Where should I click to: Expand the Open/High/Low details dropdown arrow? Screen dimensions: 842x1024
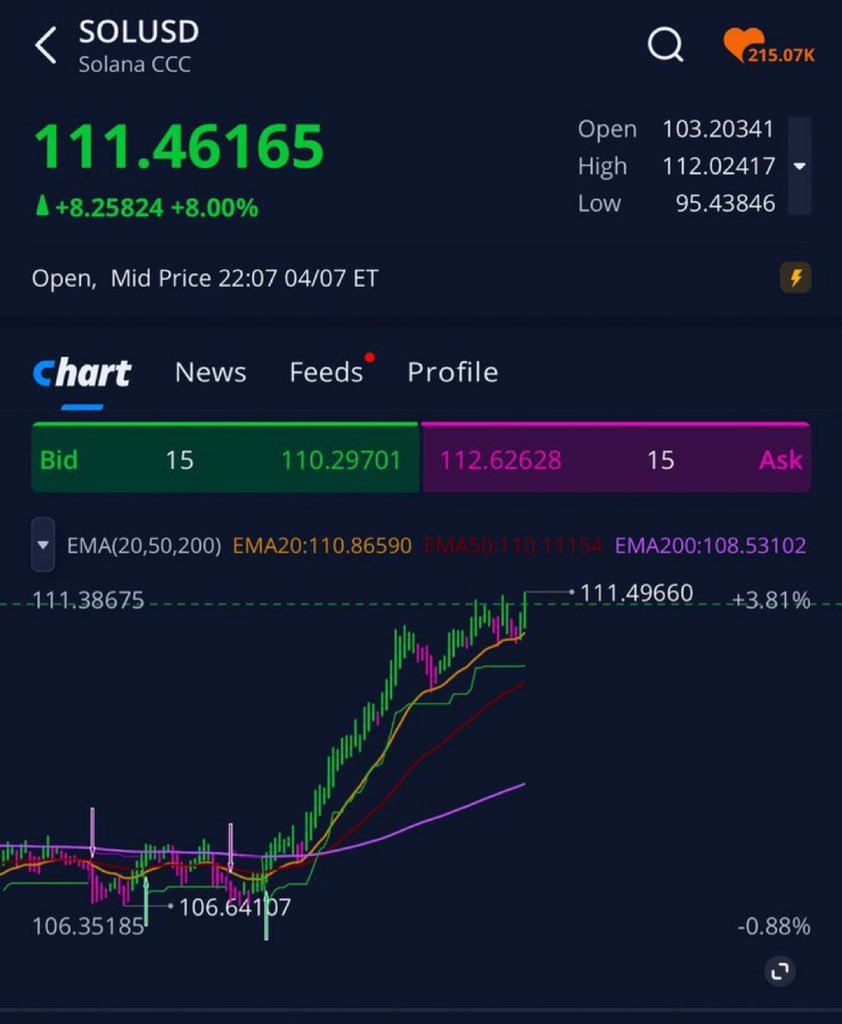tap(800, 166)
